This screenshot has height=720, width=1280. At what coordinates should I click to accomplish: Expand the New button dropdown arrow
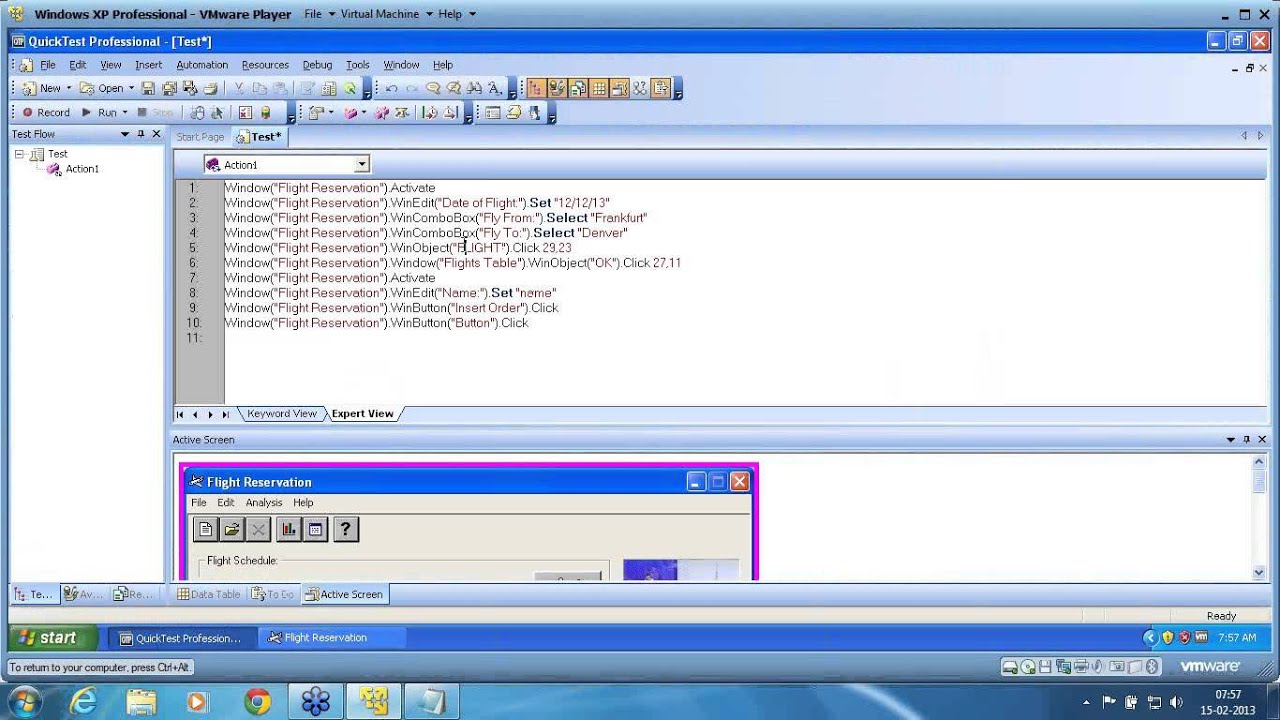(69, 88)
